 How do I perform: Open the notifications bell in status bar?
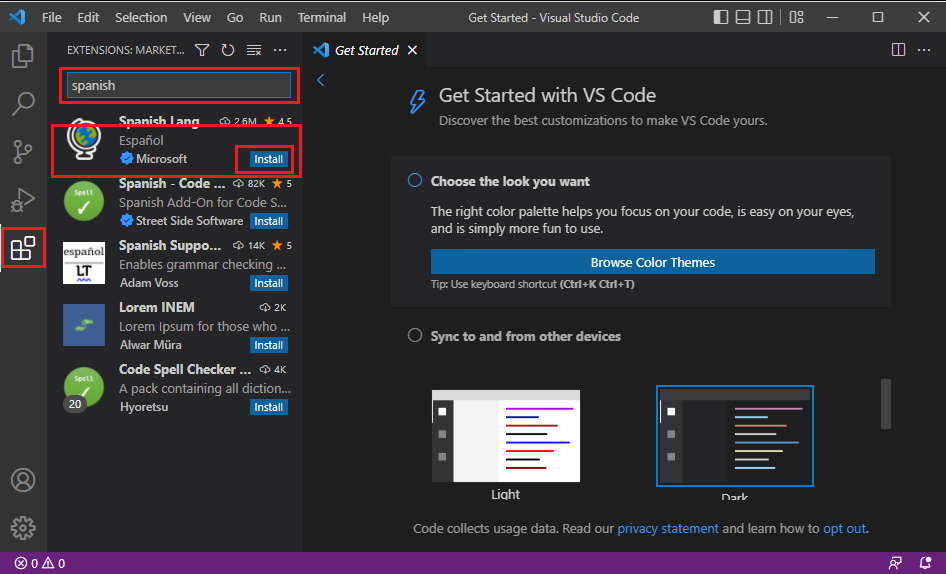coord(925,563)
